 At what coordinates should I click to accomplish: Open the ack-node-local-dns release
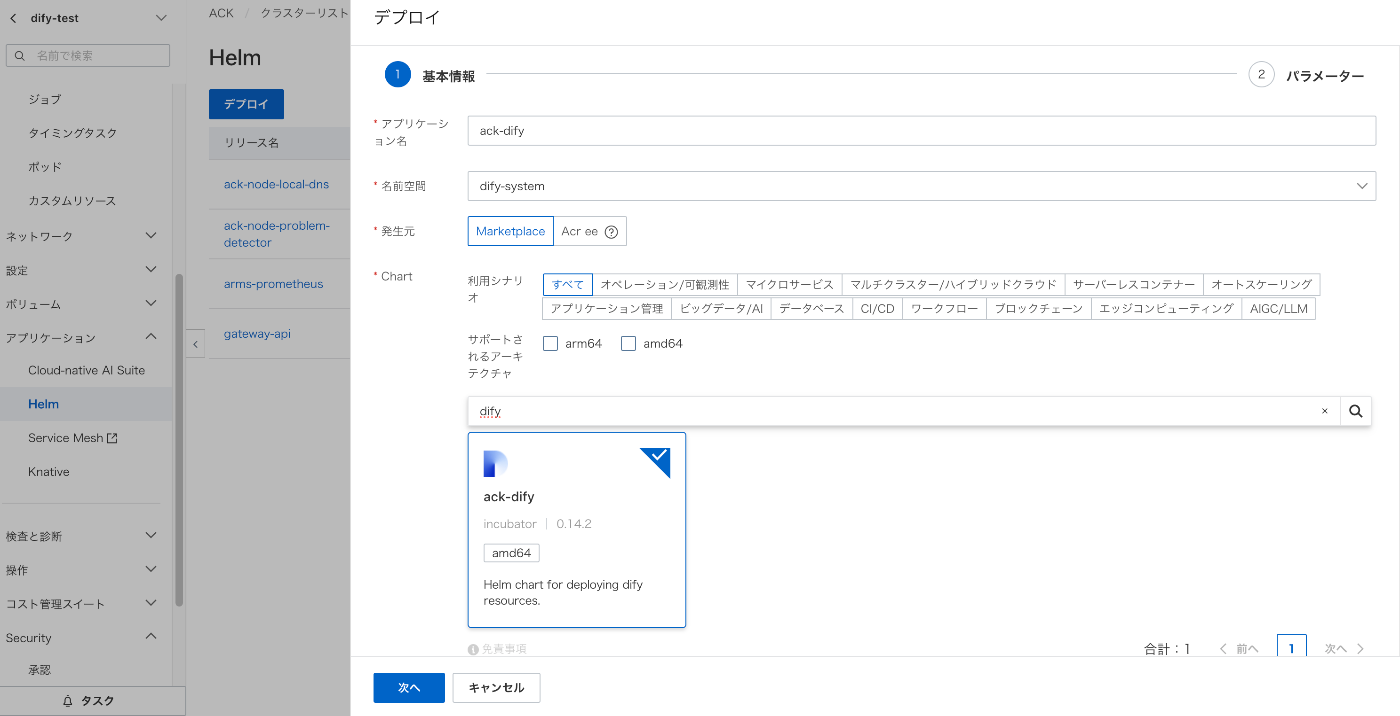[x=276, y=184]
